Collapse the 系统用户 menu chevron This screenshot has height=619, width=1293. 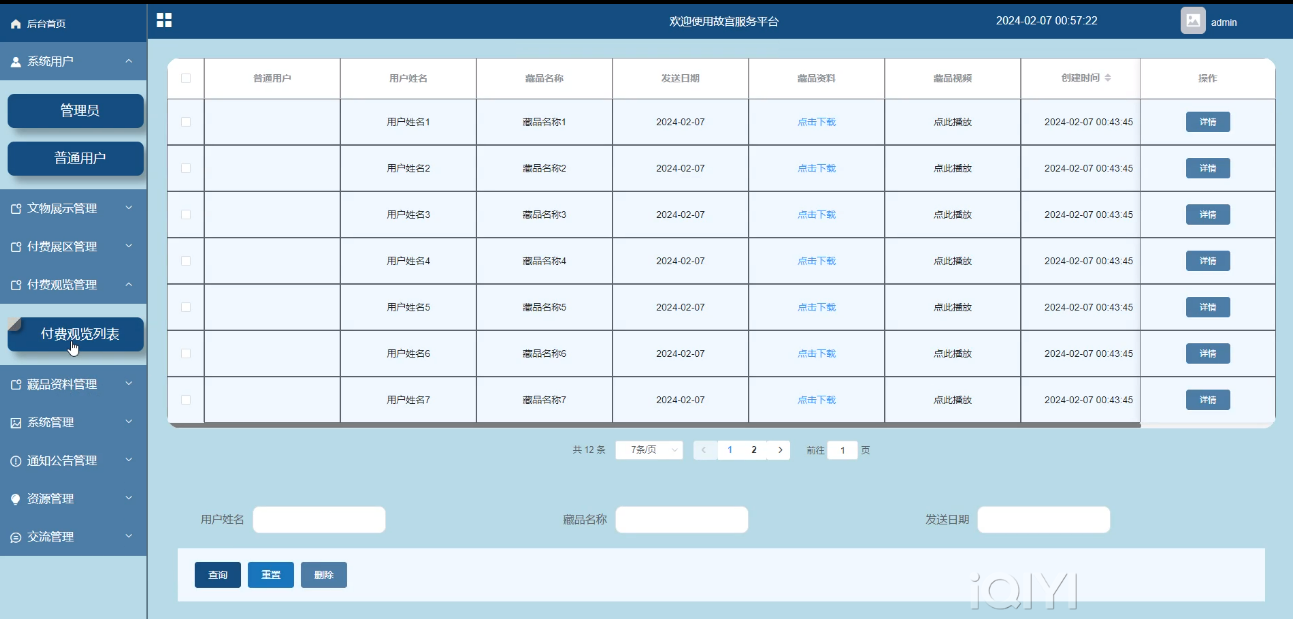tap(129, 62)
